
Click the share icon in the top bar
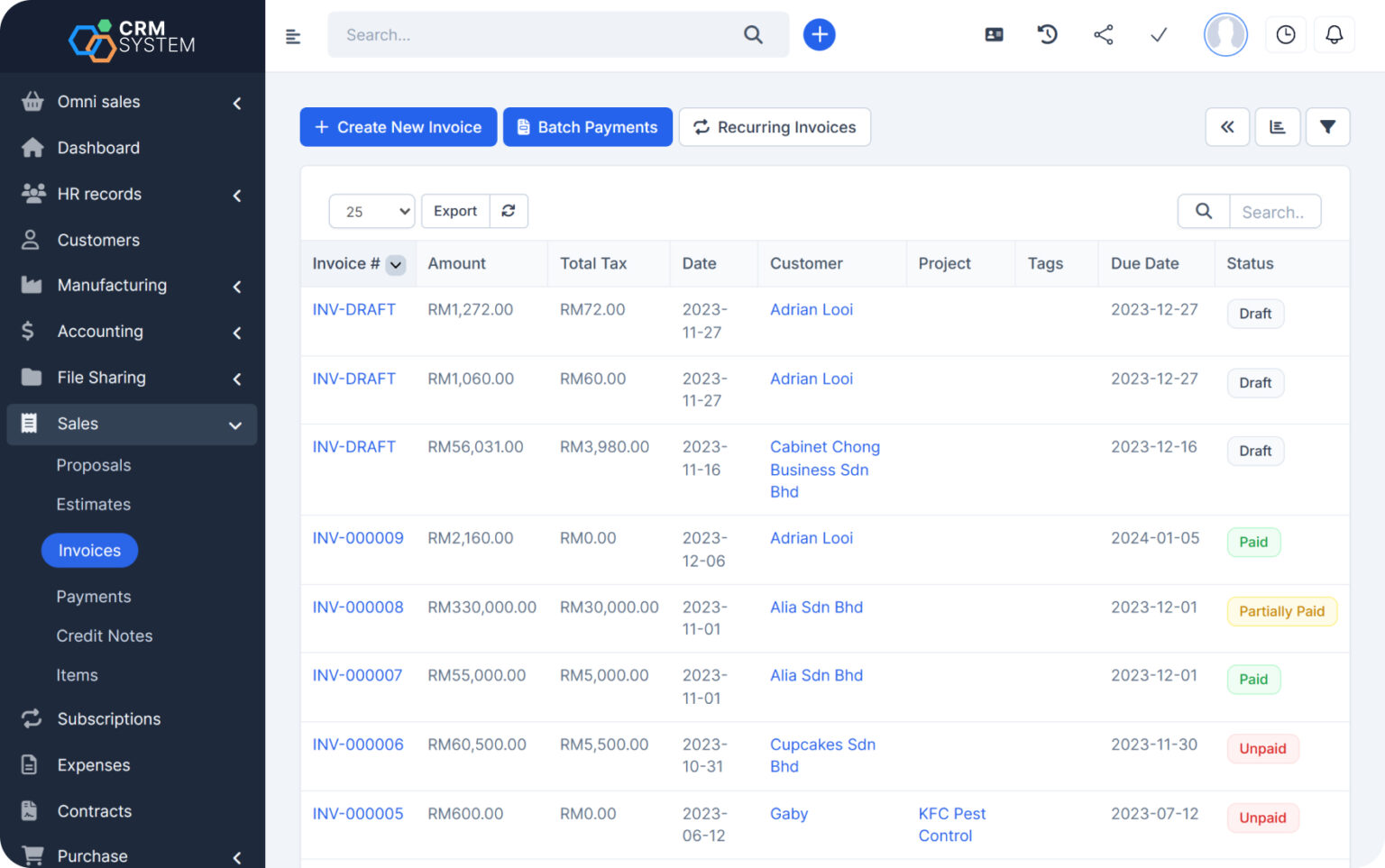click(x=1103, y=35)
